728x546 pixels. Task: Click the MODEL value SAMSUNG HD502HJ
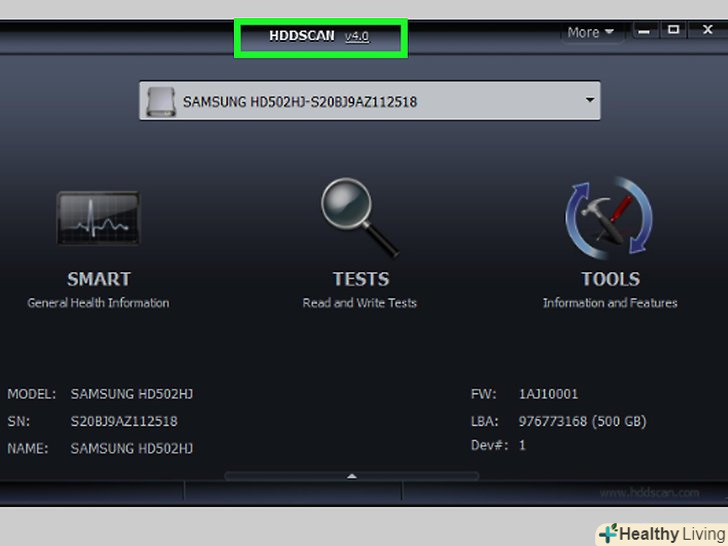(x=132, y=394)
